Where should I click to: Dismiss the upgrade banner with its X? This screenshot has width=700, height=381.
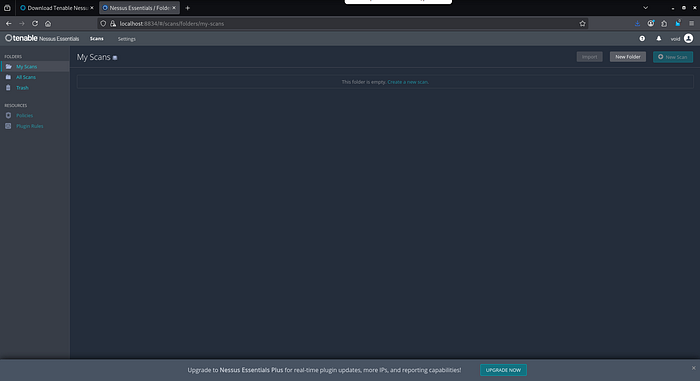coord(693,368)
